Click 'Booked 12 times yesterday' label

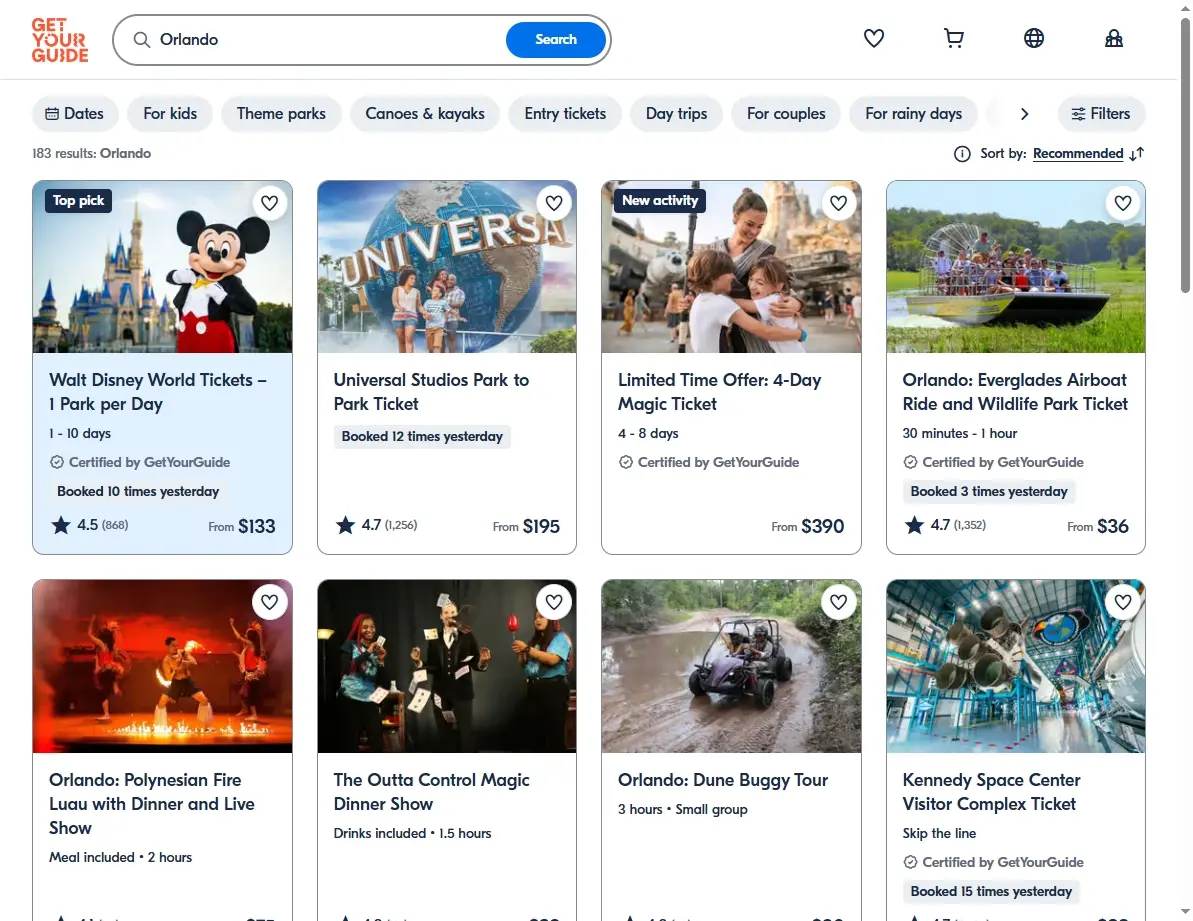tap(422, 437)
